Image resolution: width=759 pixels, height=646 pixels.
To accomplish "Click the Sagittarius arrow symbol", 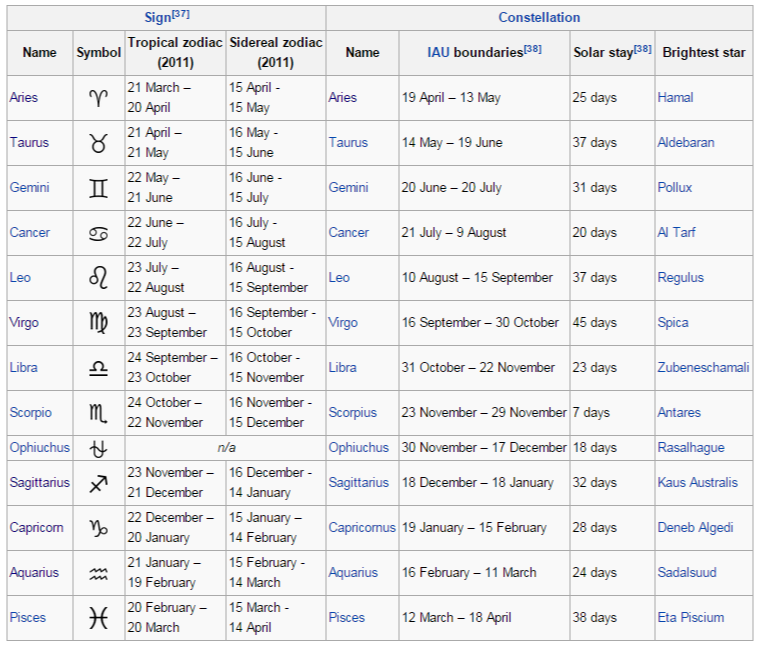I will tap(98, 483).
